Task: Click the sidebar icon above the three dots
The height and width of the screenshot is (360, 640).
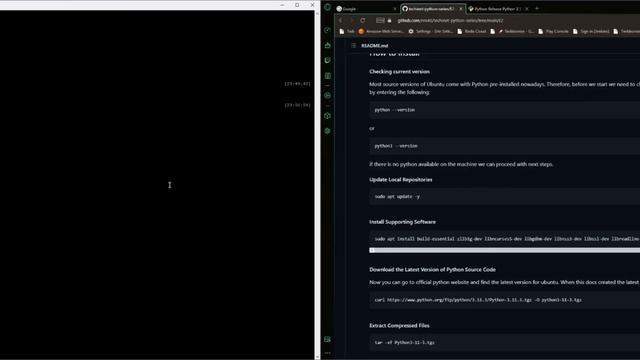Action: (x=327, y=339)
